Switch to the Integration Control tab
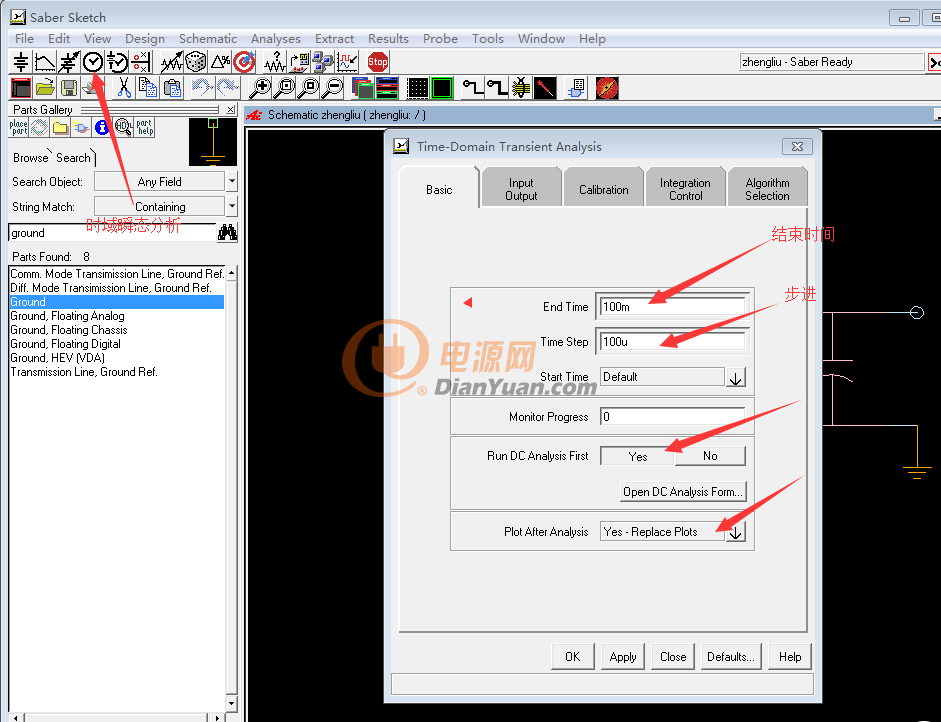Viewport: 941px width, 722px height. pos(685,189)
